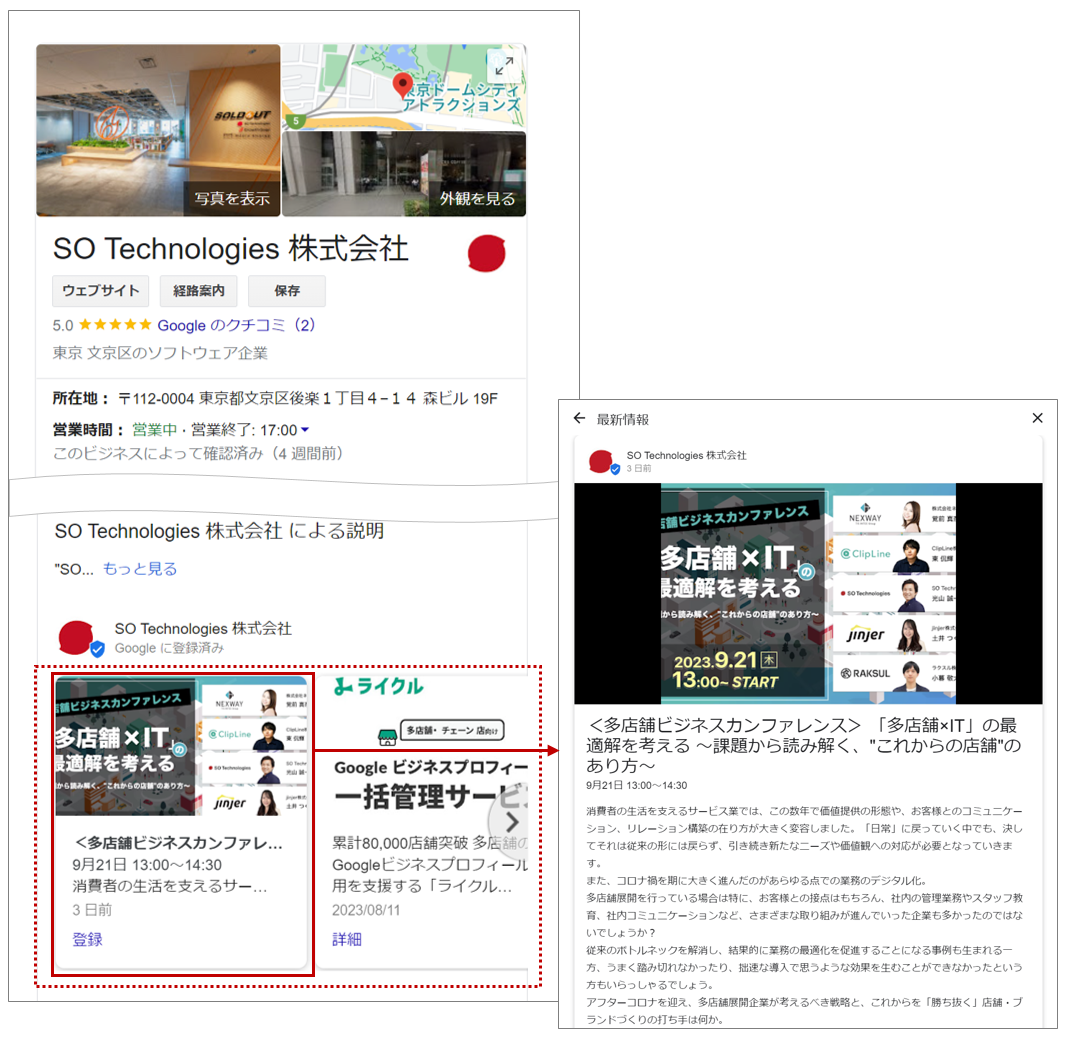
Task: Open Google のクチコミ (2) reviews link
Action: (x=236, y=325)
